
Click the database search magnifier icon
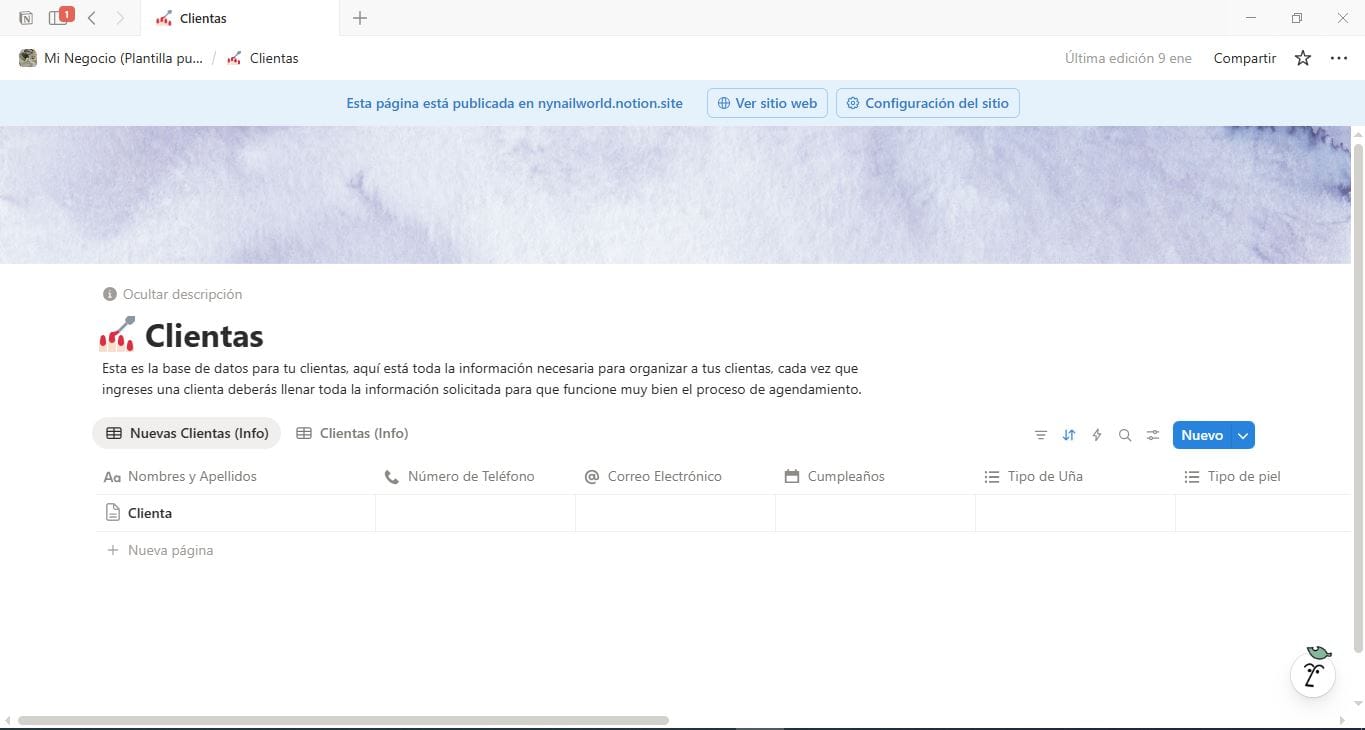coord(1125,435)
